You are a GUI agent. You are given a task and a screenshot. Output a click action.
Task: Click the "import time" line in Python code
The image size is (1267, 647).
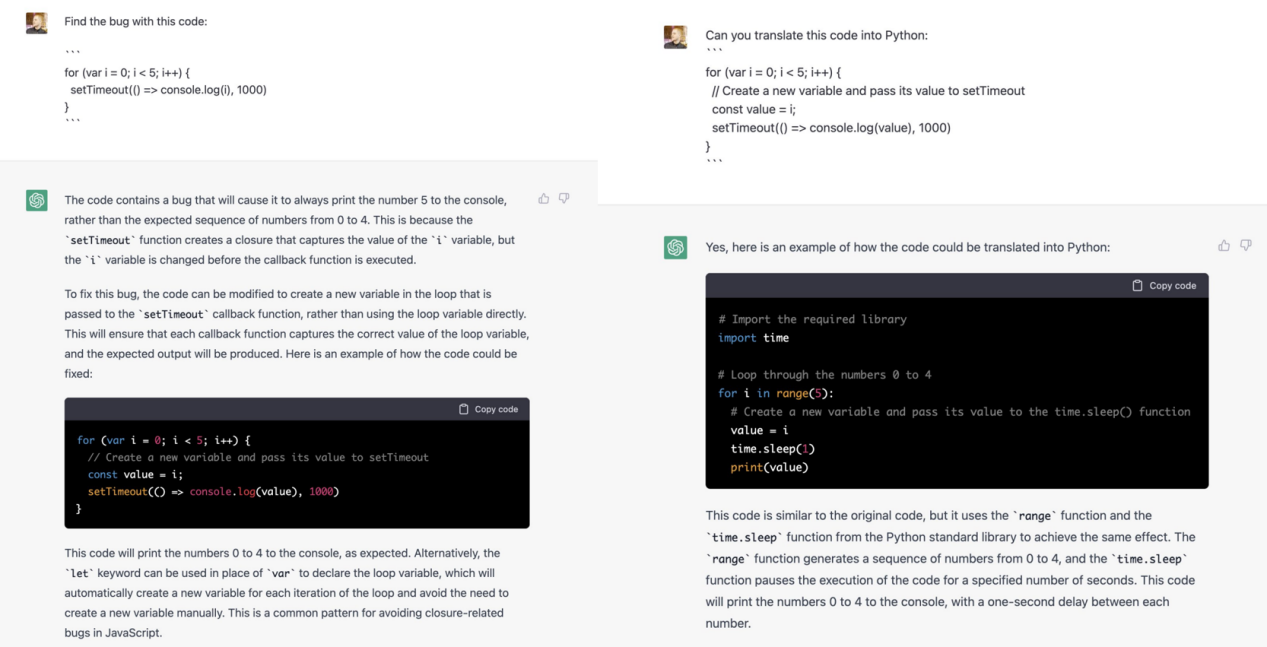point(753,338)
